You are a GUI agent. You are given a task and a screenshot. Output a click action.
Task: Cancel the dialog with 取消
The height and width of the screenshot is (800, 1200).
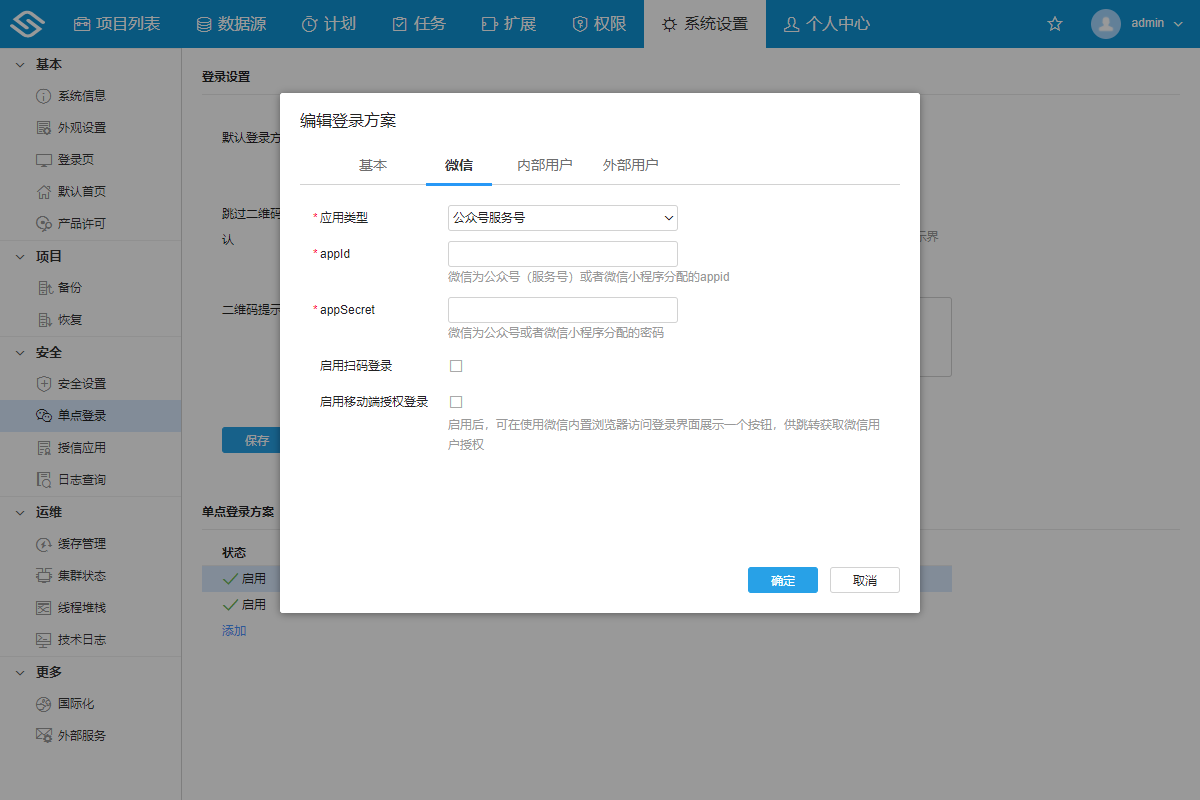coord(864,580)
